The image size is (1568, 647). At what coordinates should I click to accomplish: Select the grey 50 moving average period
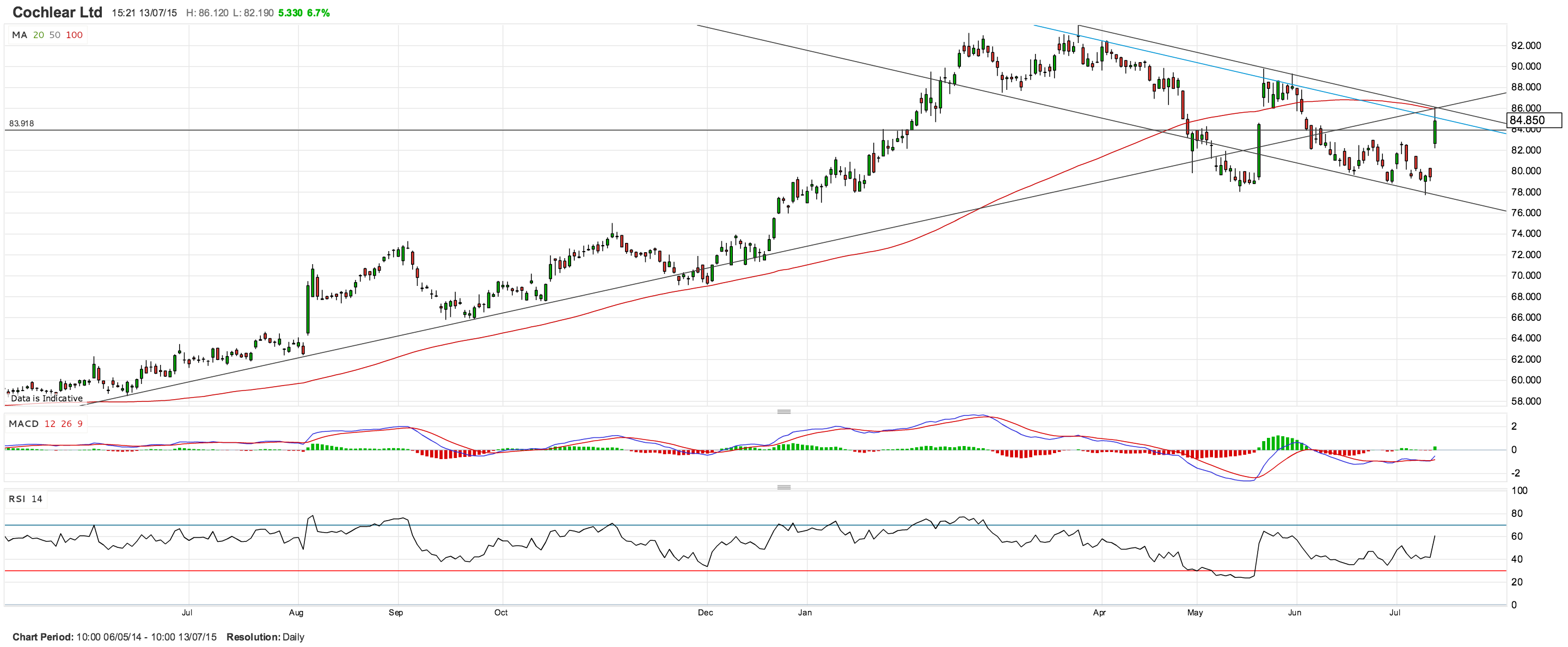click(55, 35)
